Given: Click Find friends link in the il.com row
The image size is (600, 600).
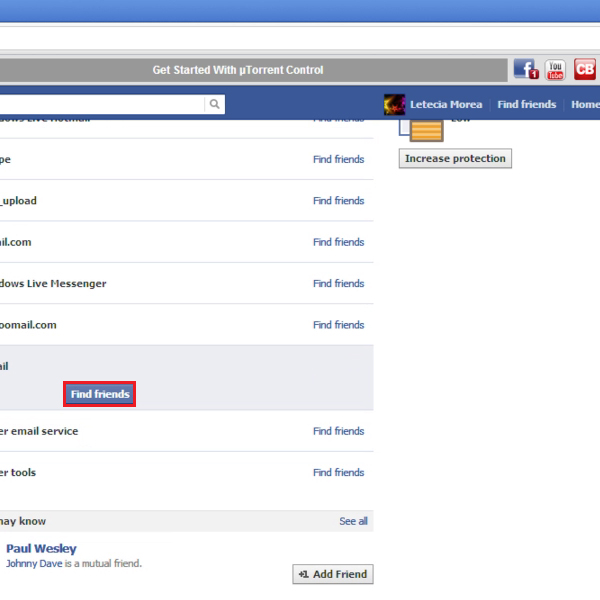Looking at the screenshot, I should pyautogui.click(x=338, y=242).
